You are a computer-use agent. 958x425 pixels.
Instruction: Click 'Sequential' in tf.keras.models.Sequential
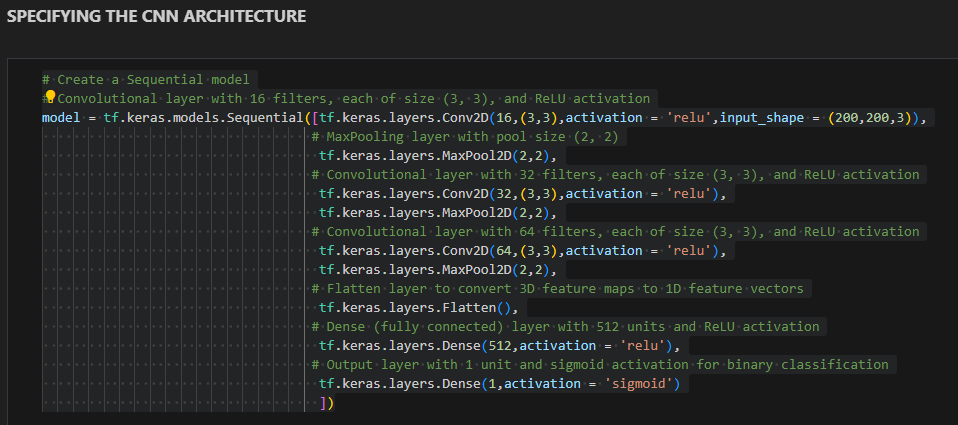click(x=264, y=118)
